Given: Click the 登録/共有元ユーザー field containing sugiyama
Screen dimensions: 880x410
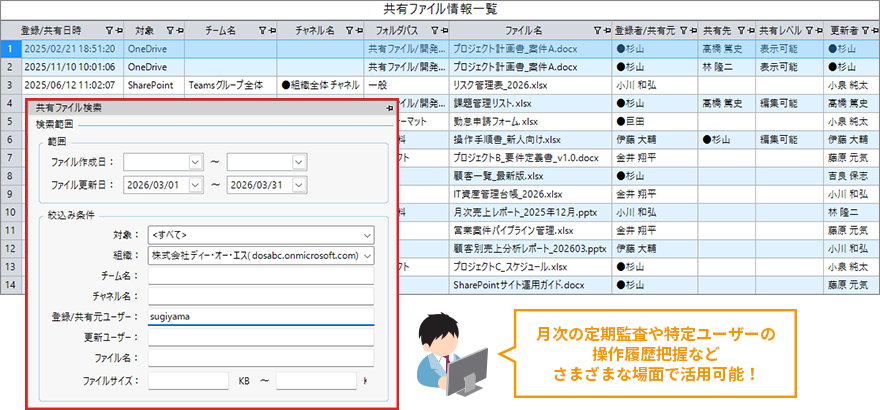Looking at the screenshot, I should coord(260,316).
